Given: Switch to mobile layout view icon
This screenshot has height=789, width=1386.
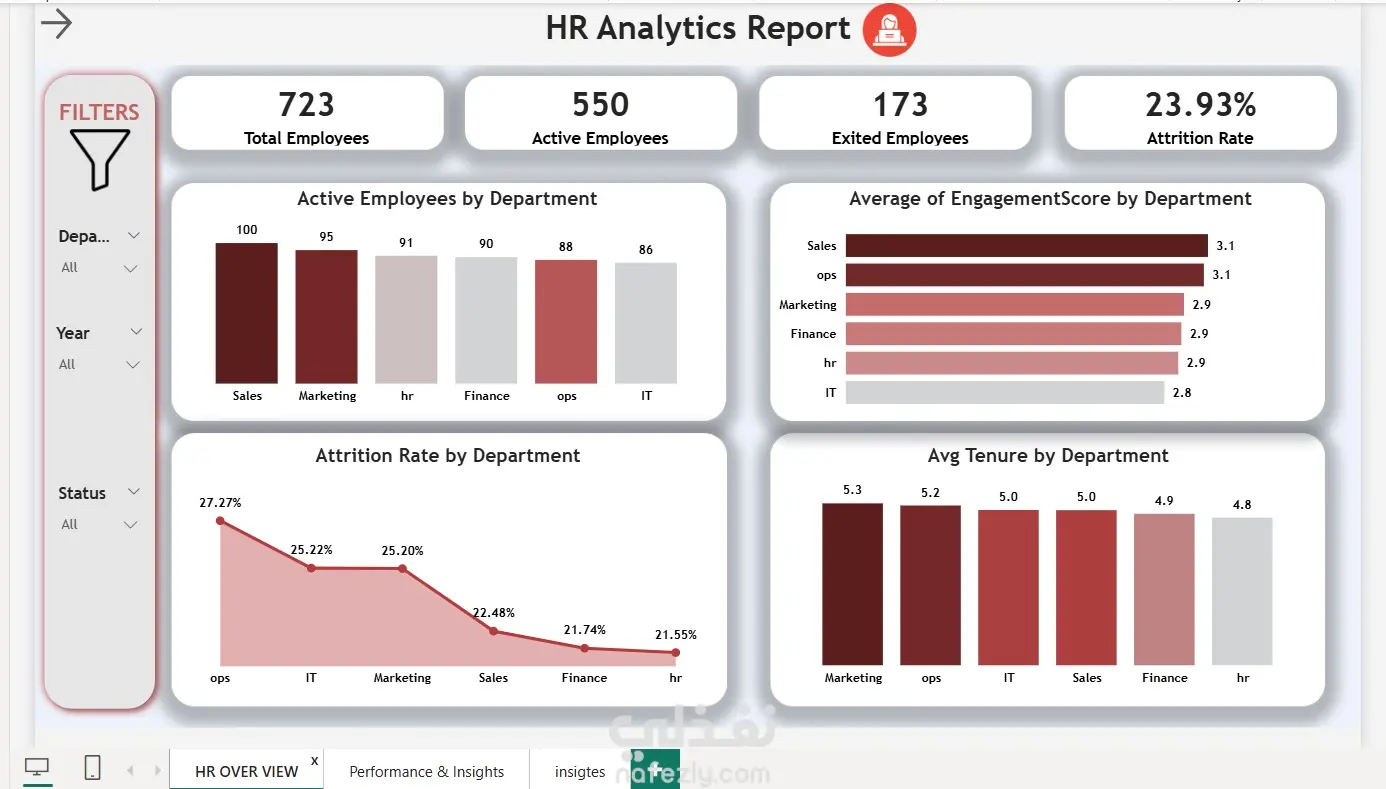Looking at the screenshot, I should [x=92, y=768].
